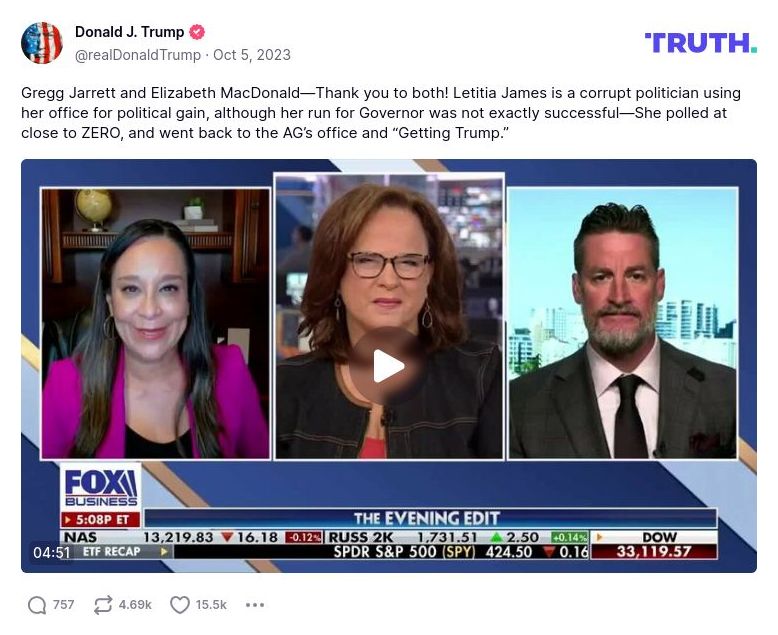Screen dimensions: 778x635
Task: Click the Oct 5, 2023 timestamp
Action: (x=252, y=55)
